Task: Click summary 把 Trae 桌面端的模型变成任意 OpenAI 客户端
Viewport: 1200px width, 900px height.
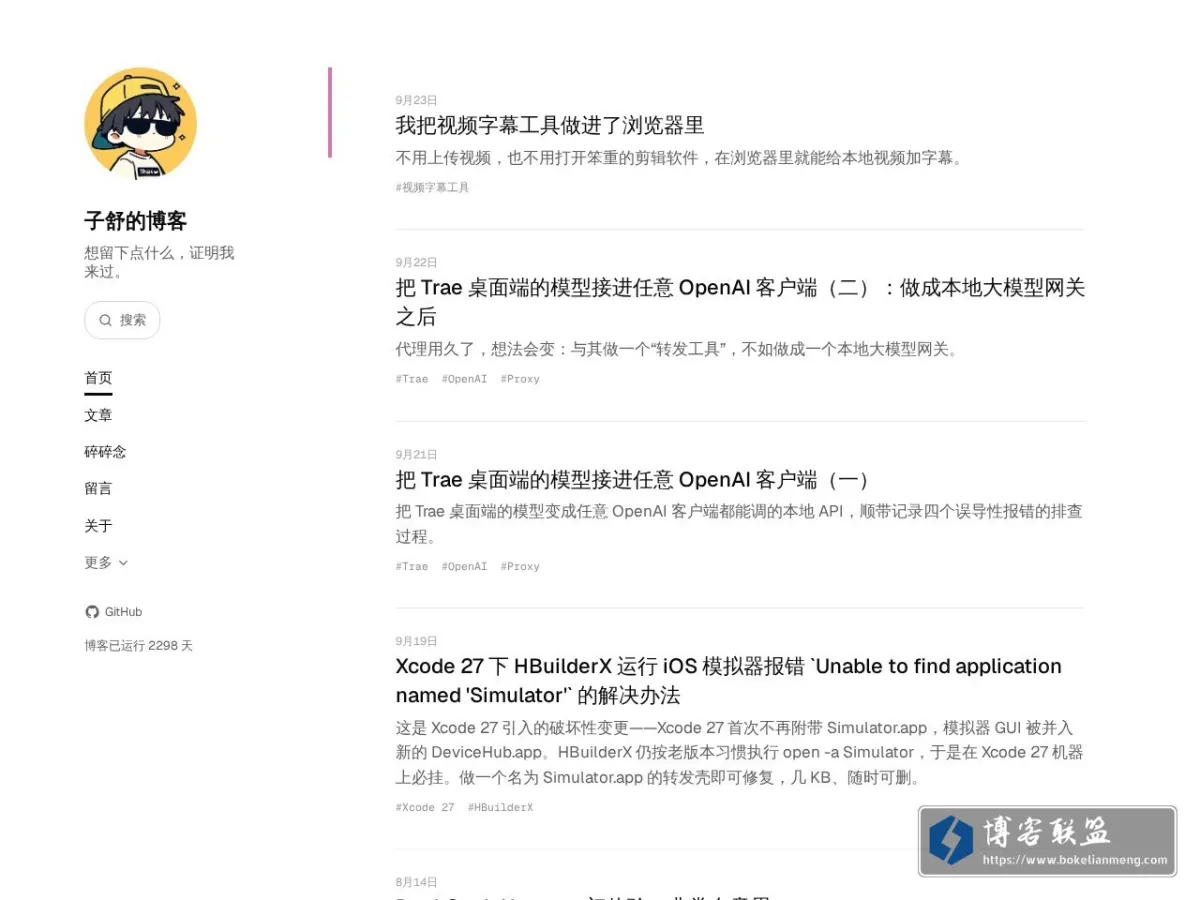Action: 739,524
